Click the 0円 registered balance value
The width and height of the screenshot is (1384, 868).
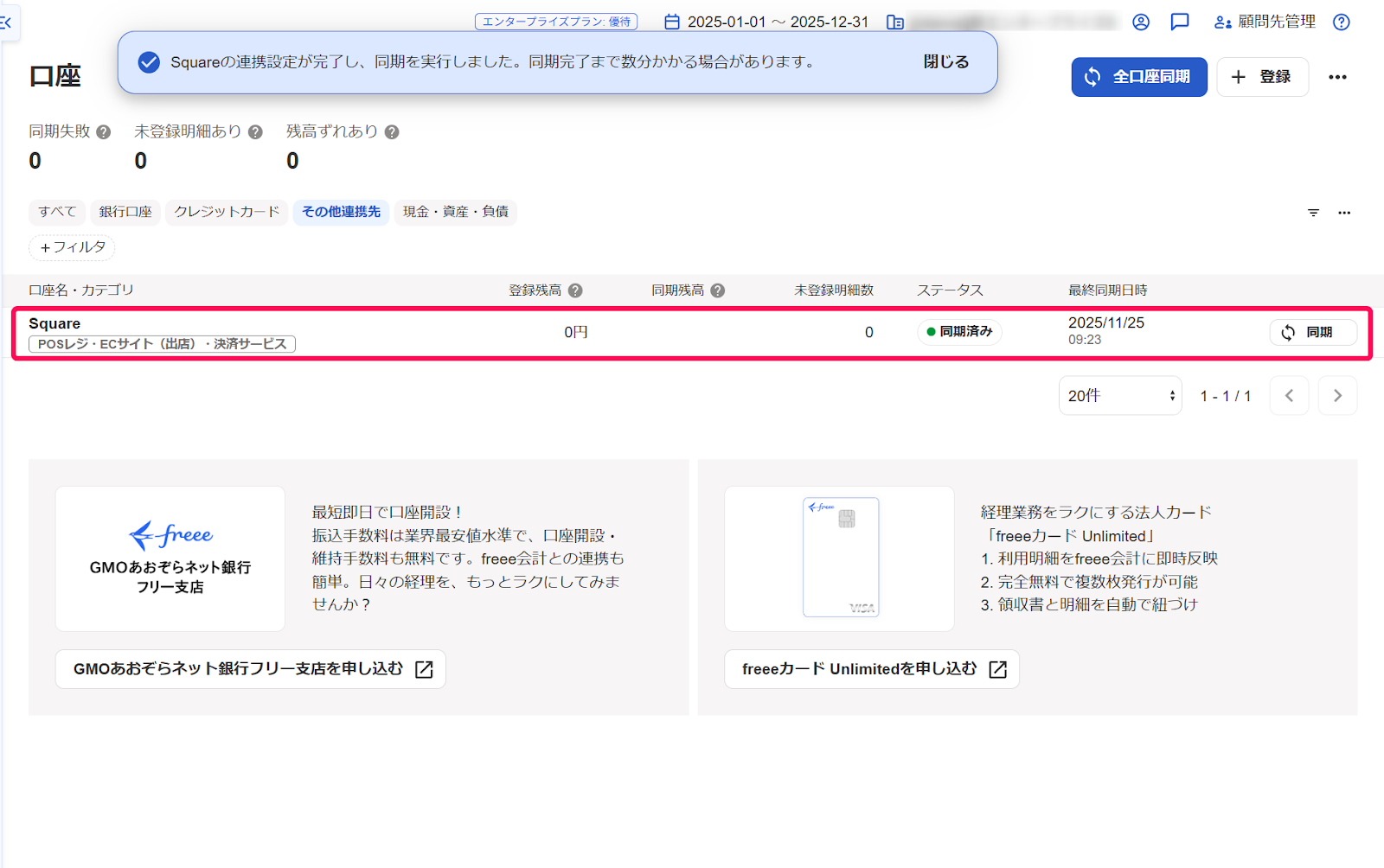[576, 332]
